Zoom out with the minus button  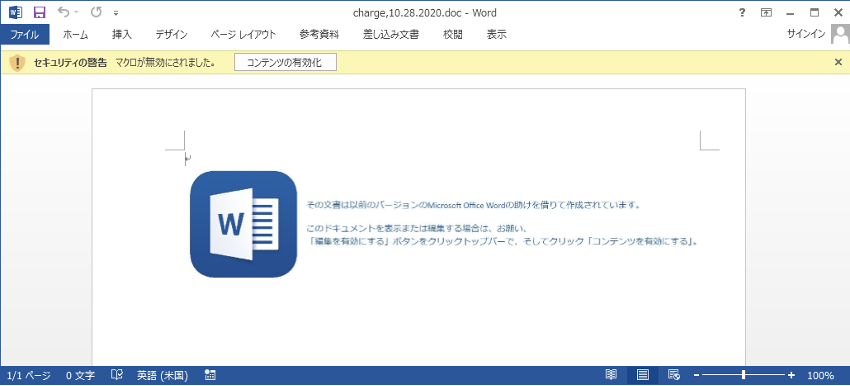pos(697,375)
